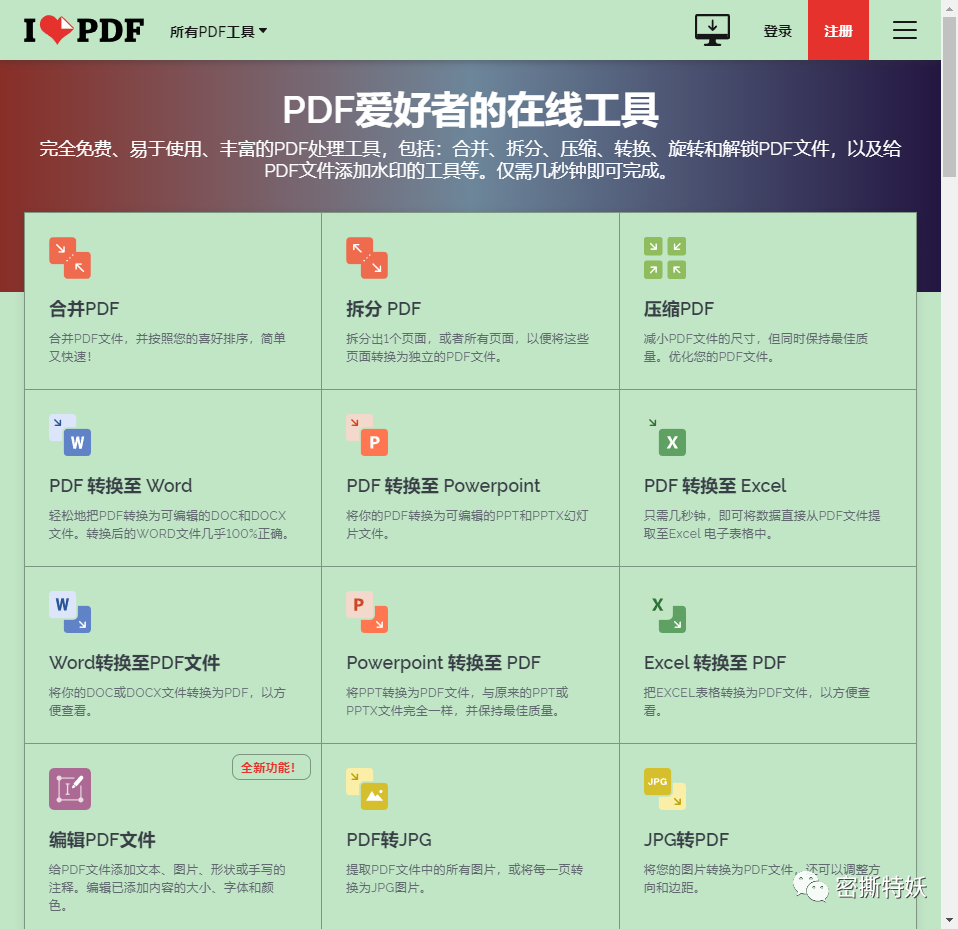958x929 pixels.
Task: Click the 编辑PDF文件 edit icon
Action: point(70,789)
